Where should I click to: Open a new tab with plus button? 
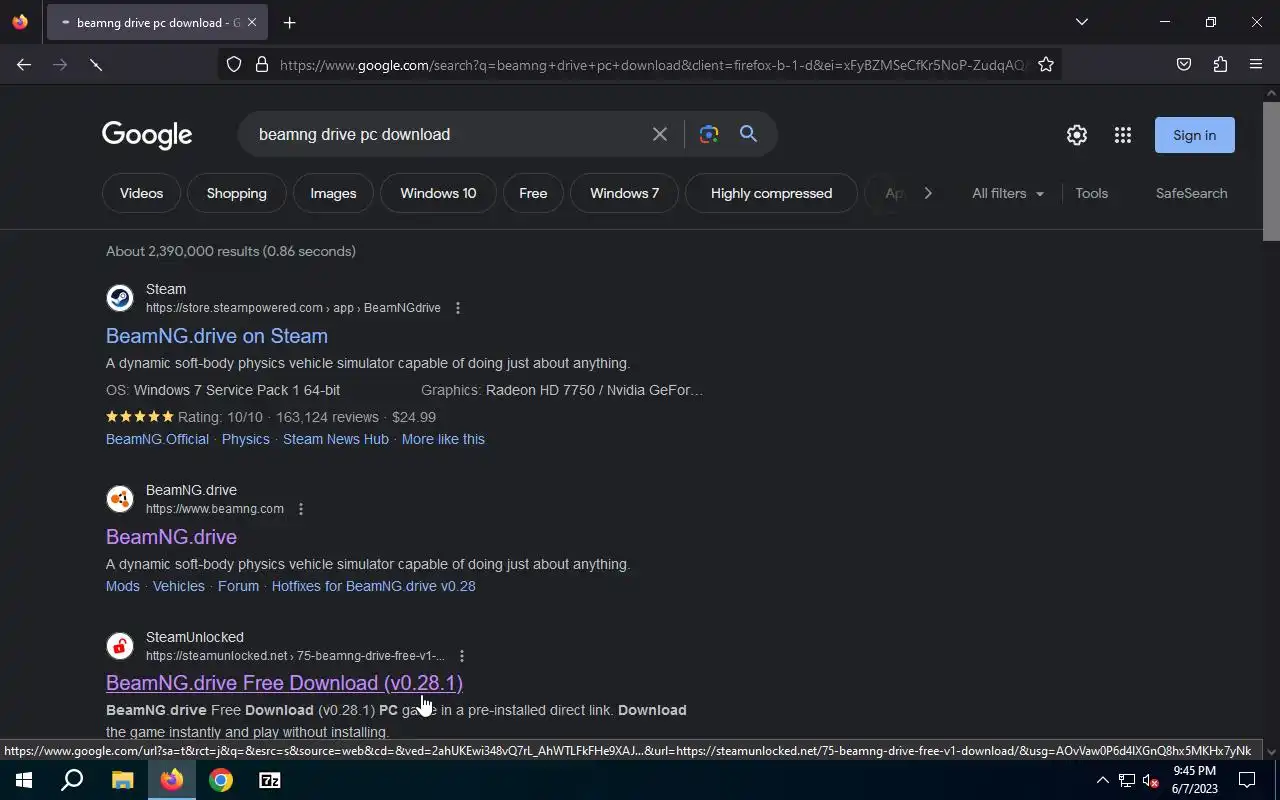click(x=289, y=22)
